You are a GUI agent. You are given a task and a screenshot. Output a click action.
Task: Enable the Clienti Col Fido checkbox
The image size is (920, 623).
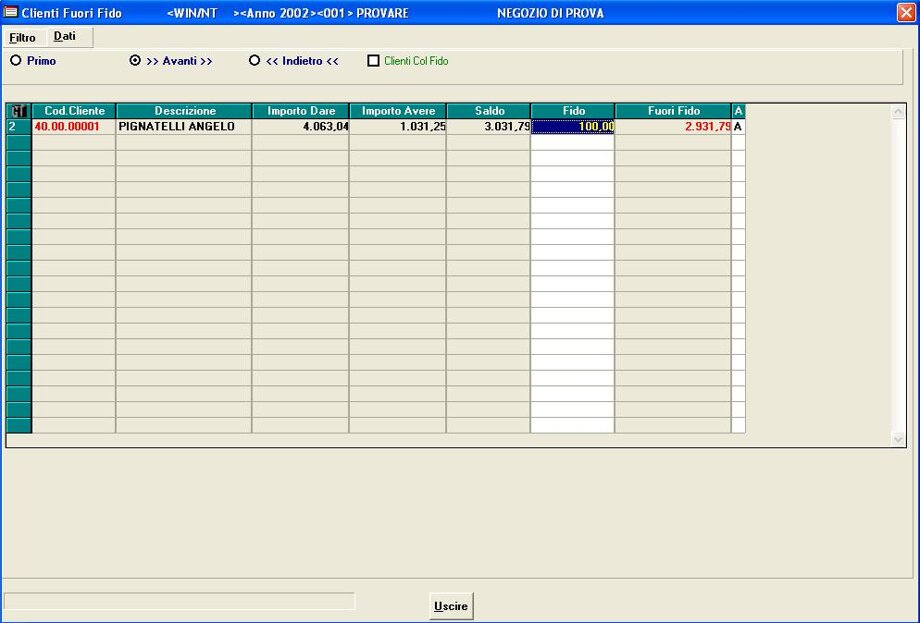[x=374, y=61]
